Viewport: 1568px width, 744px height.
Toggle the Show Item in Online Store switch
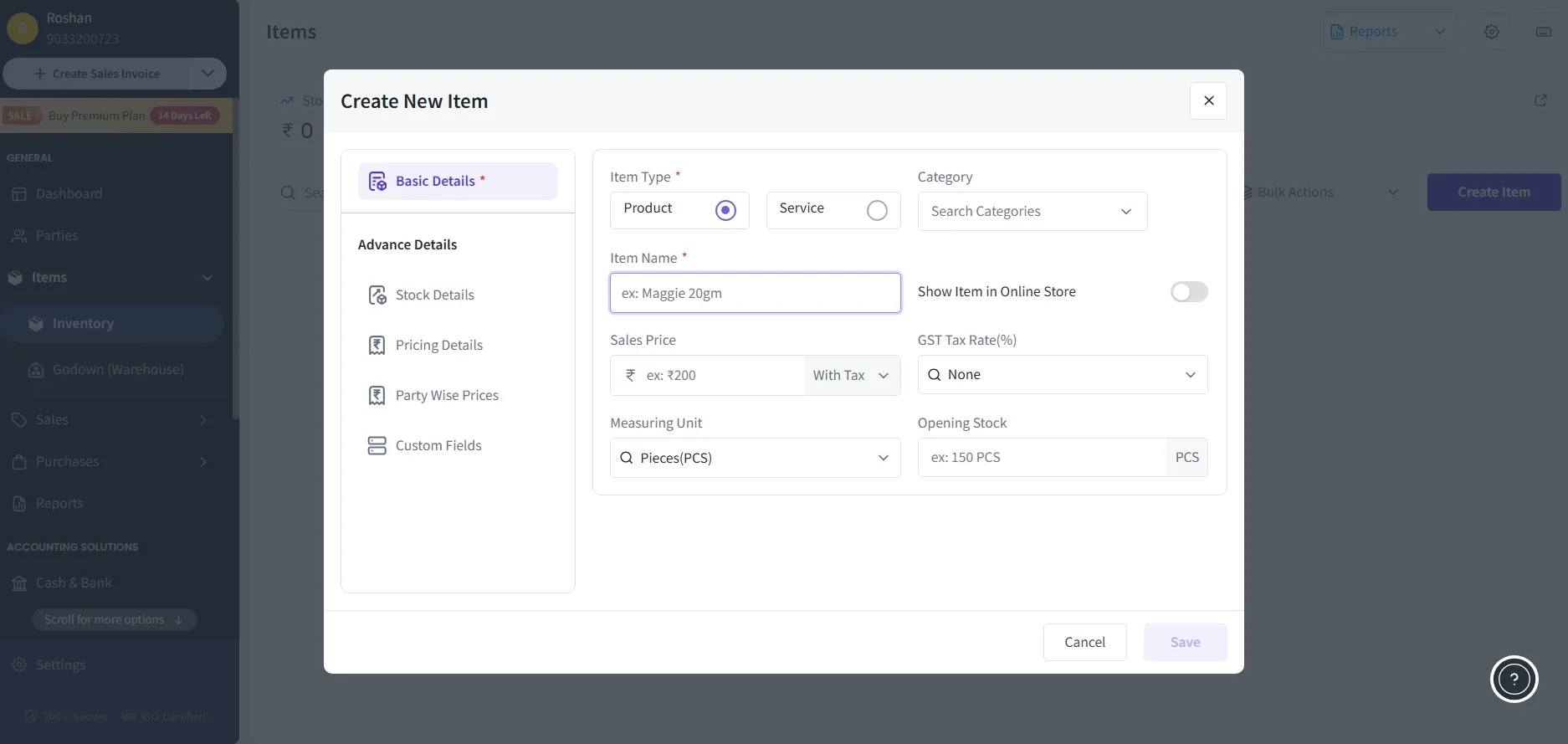coord(1189,291)
